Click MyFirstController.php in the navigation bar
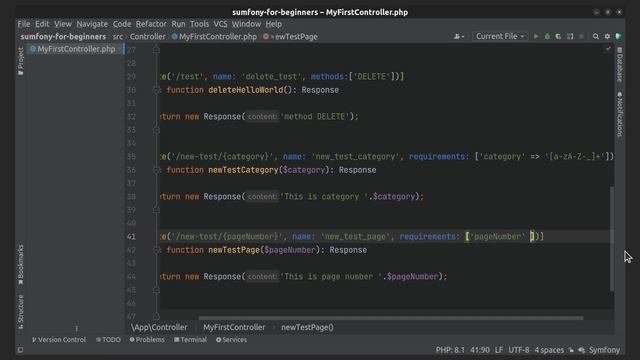 (x=214, y=36)
